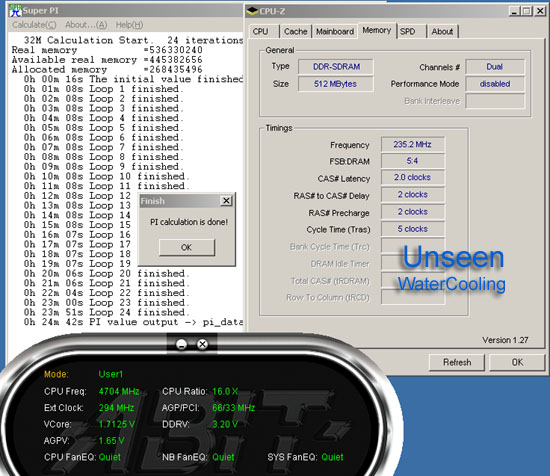Click OK in the Finish dialog
Image resolution: width=550 pixels, height=476 pixels.
187,247
